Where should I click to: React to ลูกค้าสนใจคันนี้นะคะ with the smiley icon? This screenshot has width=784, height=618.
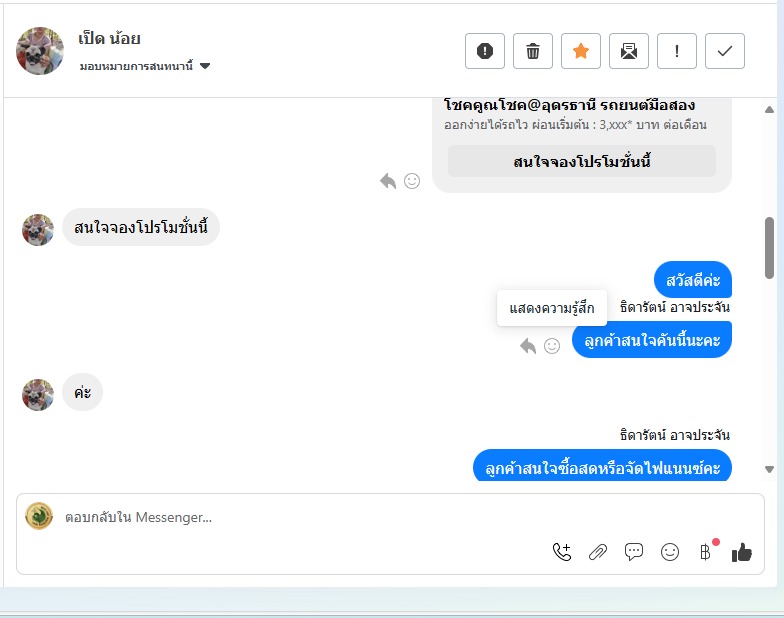552,346
